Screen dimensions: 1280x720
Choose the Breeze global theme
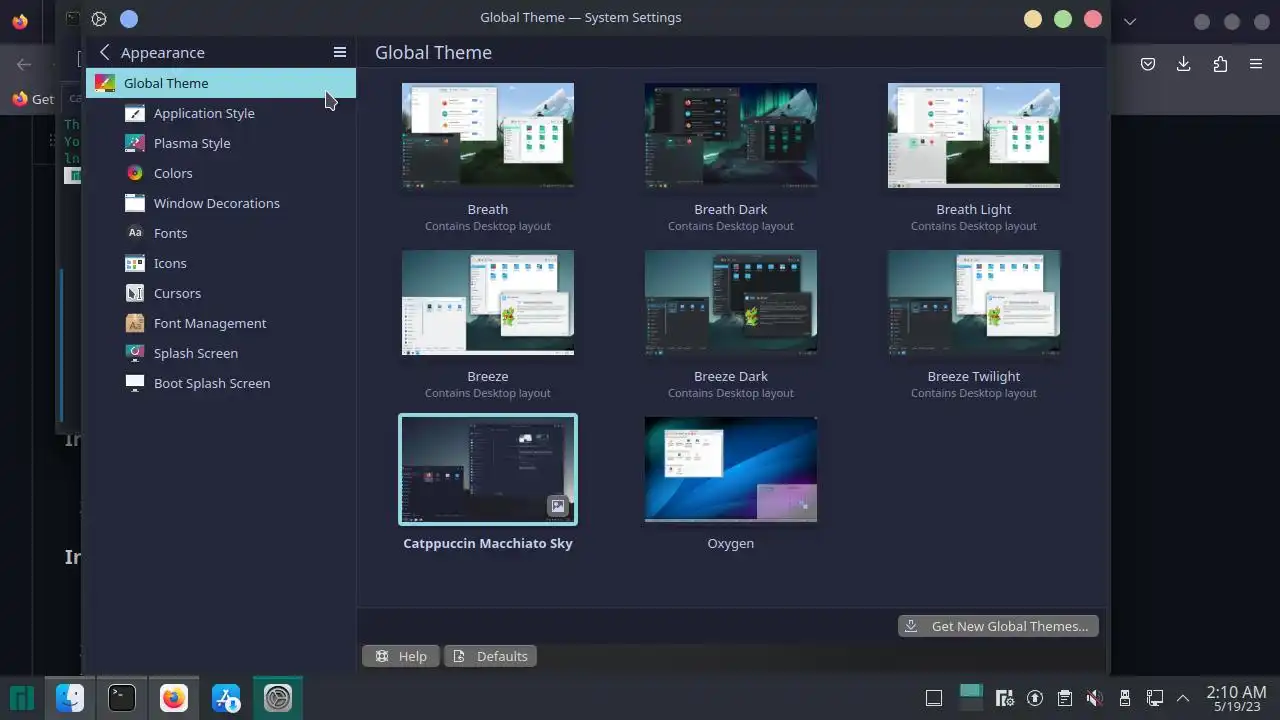[x=488, y=302]
